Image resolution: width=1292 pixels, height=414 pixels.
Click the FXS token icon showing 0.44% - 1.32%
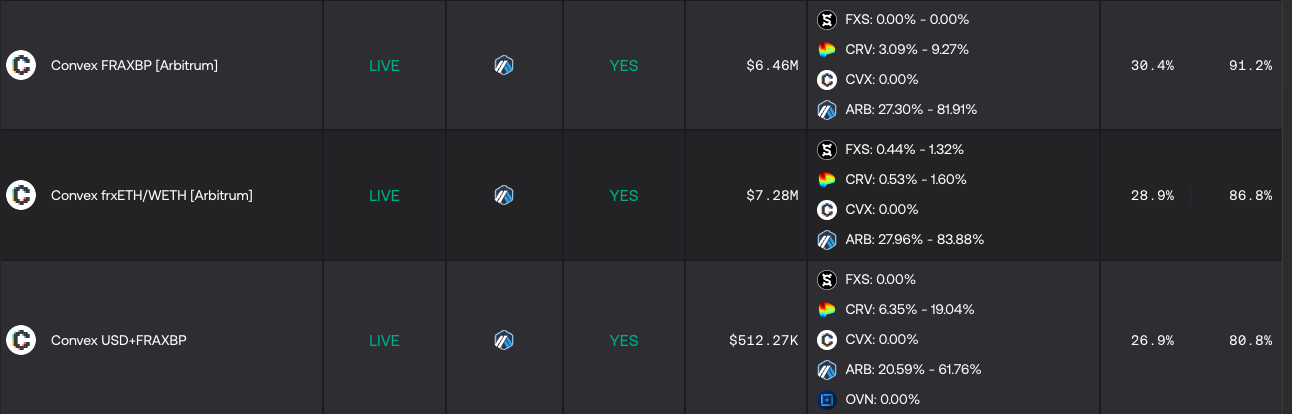(826, 150)
